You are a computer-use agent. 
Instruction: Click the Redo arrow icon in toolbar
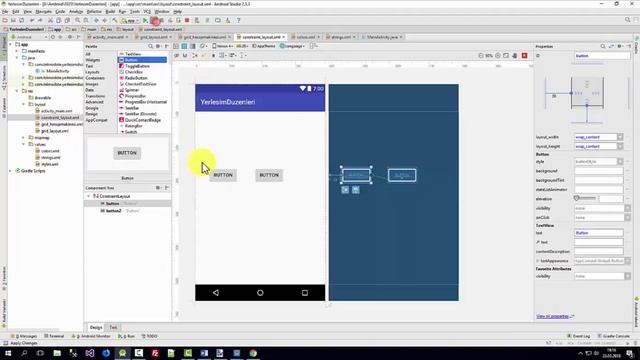[40, 20]
